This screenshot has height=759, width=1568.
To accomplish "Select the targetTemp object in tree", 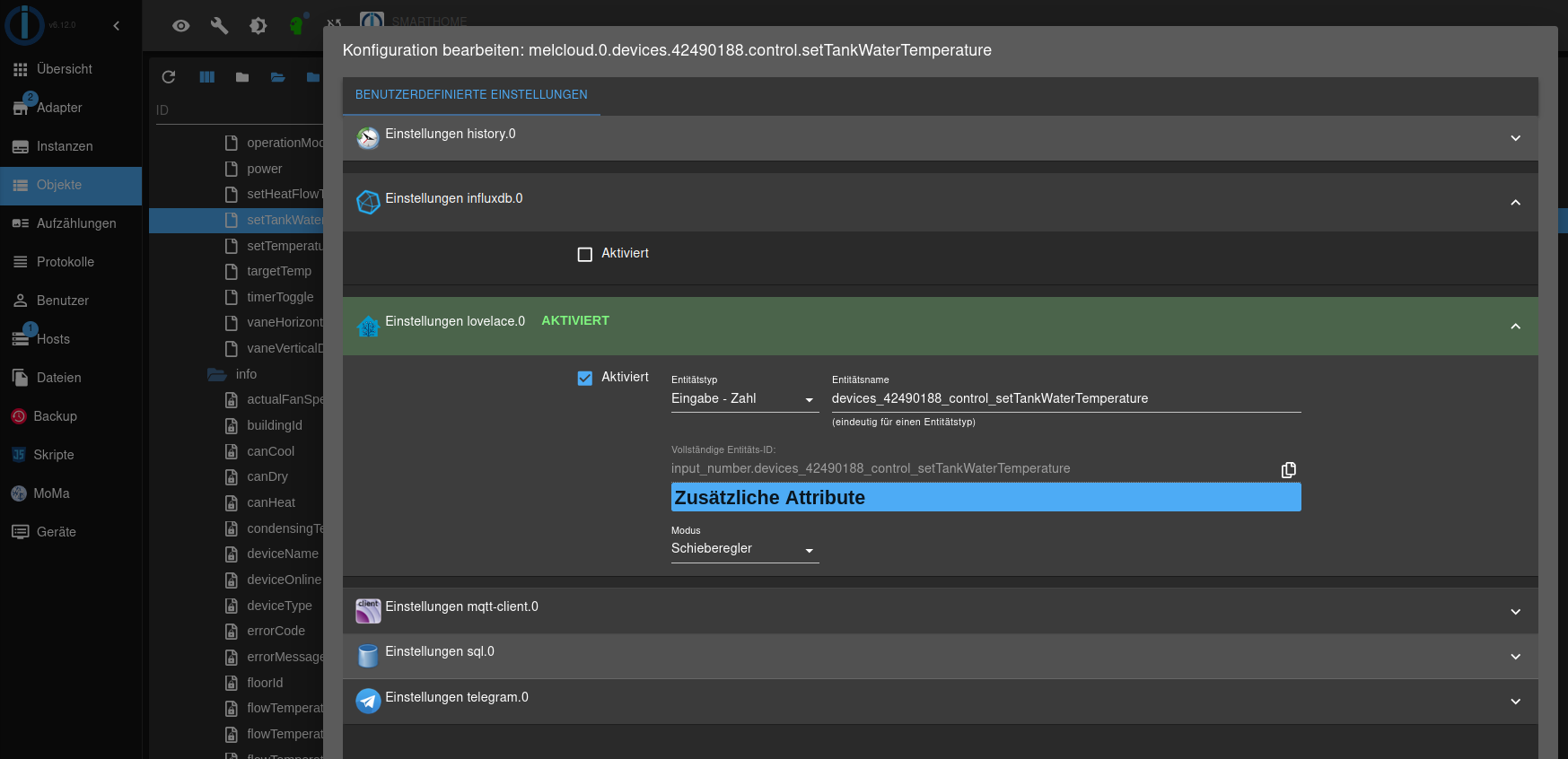I will [279, 271].
